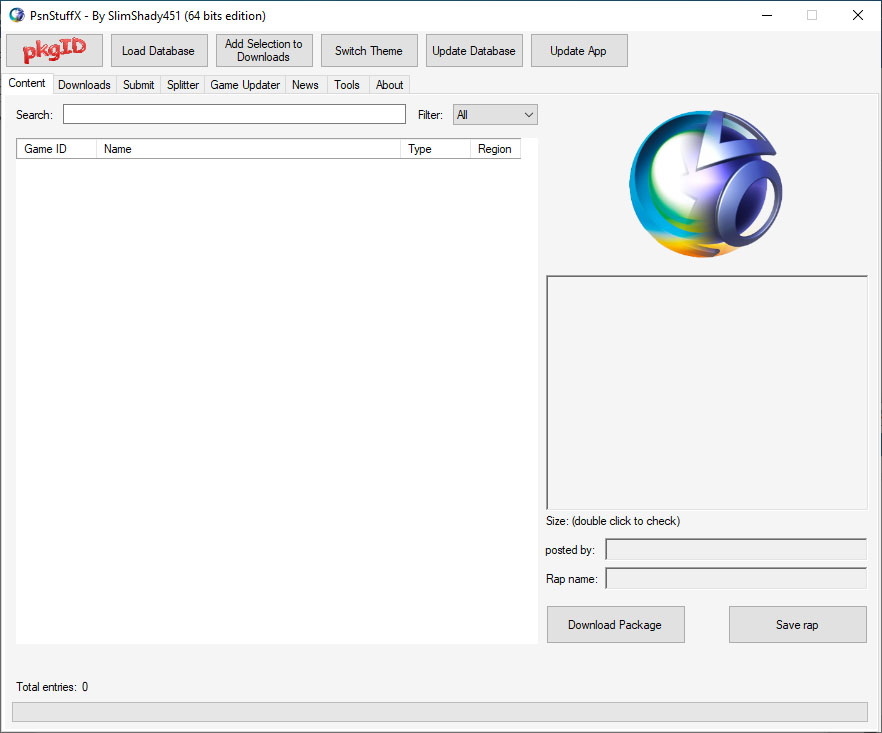The width and height of the screenshot is (882, 733).
Task: Open the Submit tab
Action: [138, 85]
